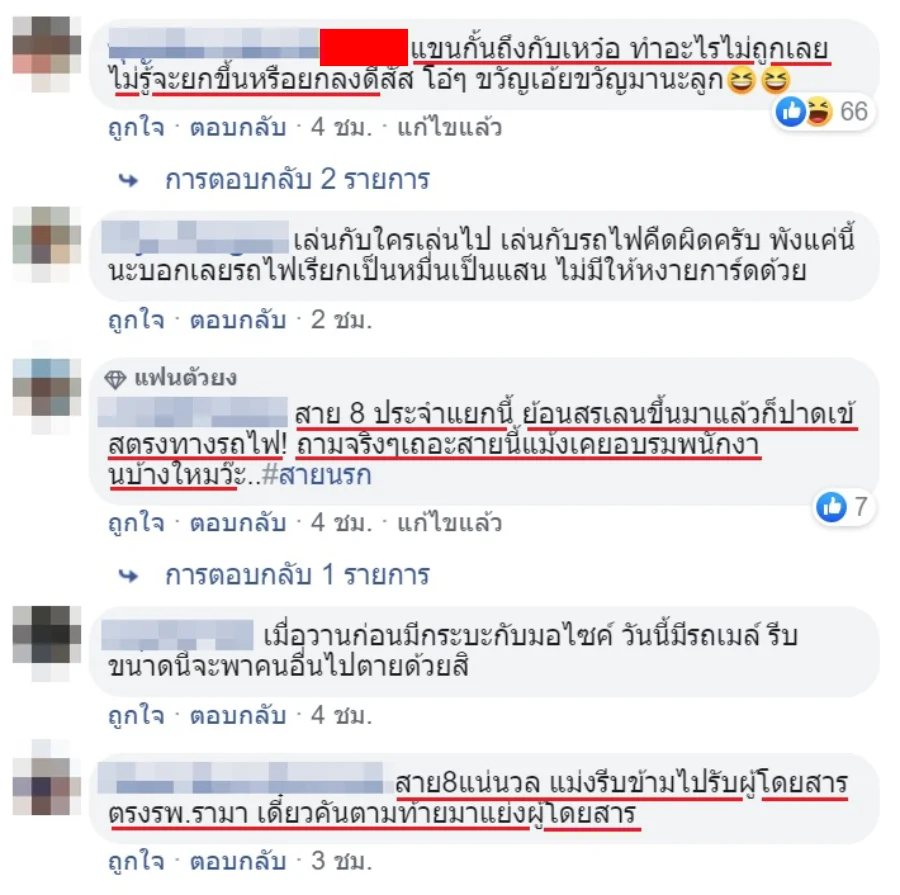Screen dimensions: 900x895
Task: Click the reply arrow icon beside 'การตอบกลับ 1 รายการ'
Action: point(129,575)
